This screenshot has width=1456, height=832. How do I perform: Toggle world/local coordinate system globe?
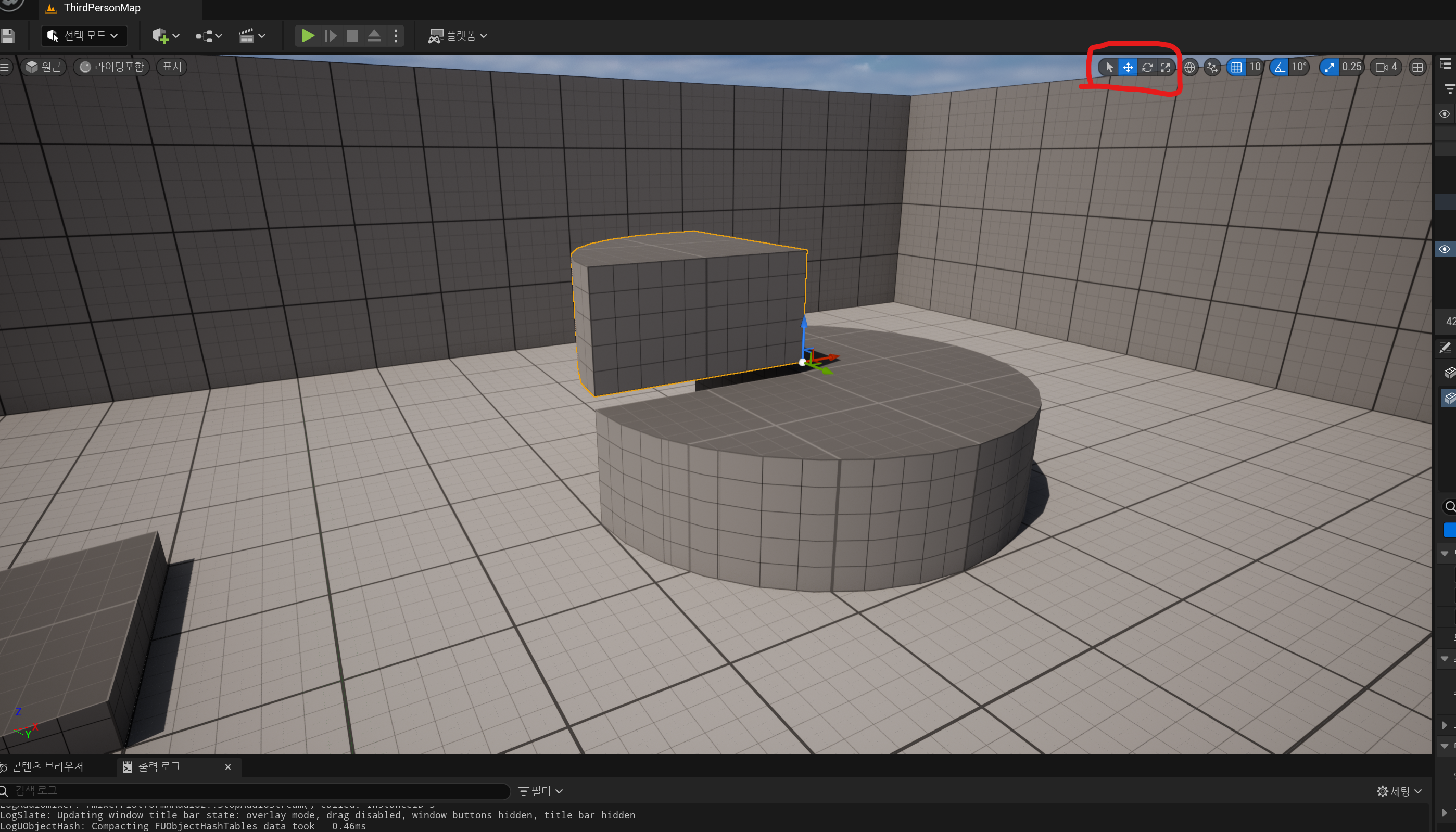[x=1189, y=68]
